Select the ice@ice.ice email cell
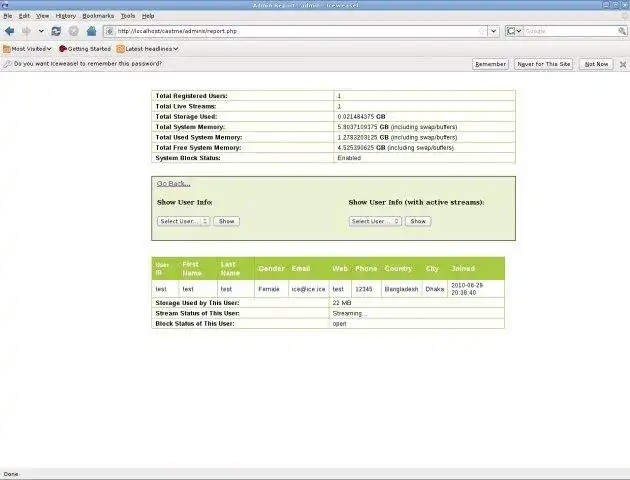 click(308, 289)
